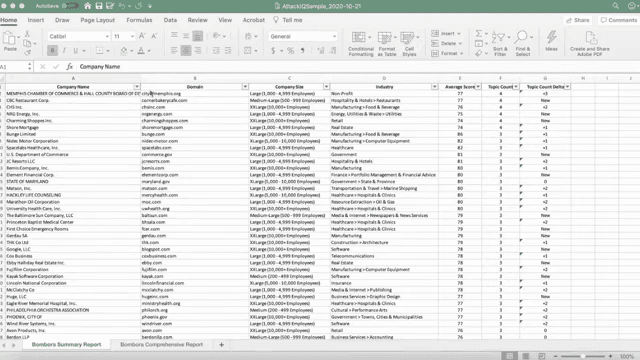Screen dimensions: 640x360
Task: Open the Data ribbon tab
Action: (x=170, y=20)
